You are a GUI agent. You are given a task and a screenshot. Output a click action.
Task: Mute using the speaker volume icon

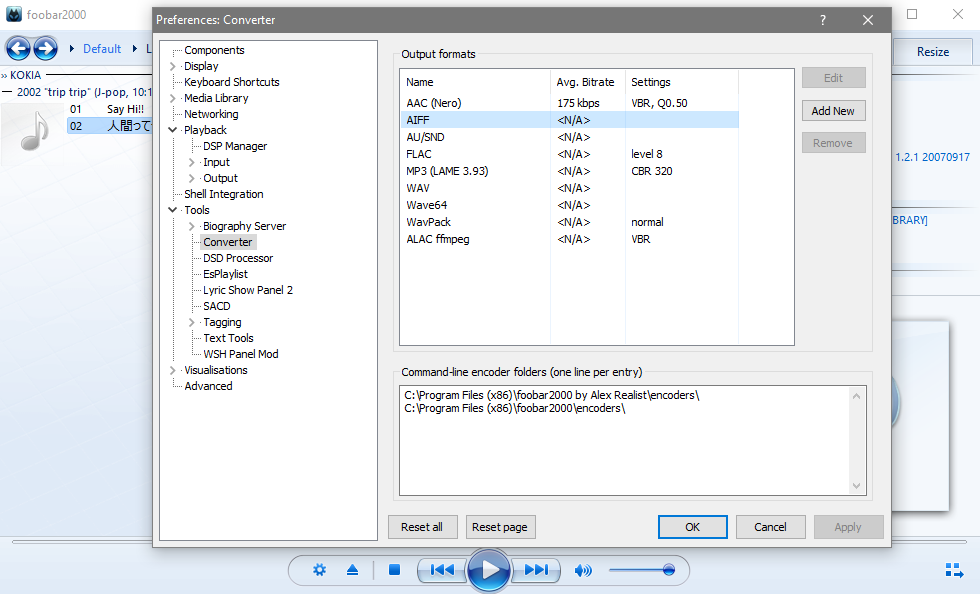pos(583,570)
